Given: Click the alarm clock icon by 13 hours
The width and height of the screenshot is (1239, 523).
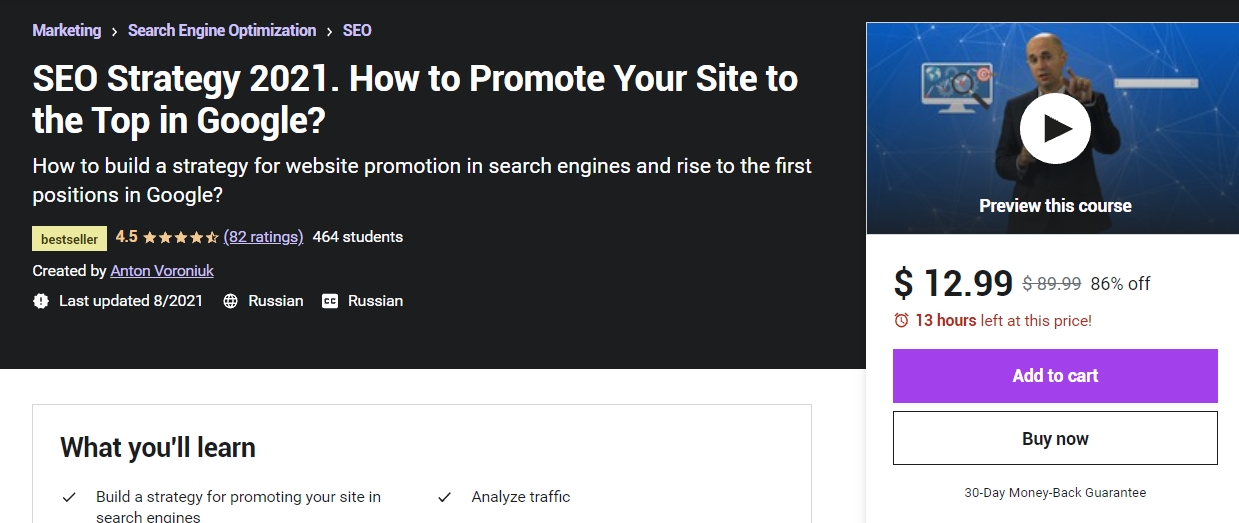Looking at the screenshot, I should click(901, 321).
